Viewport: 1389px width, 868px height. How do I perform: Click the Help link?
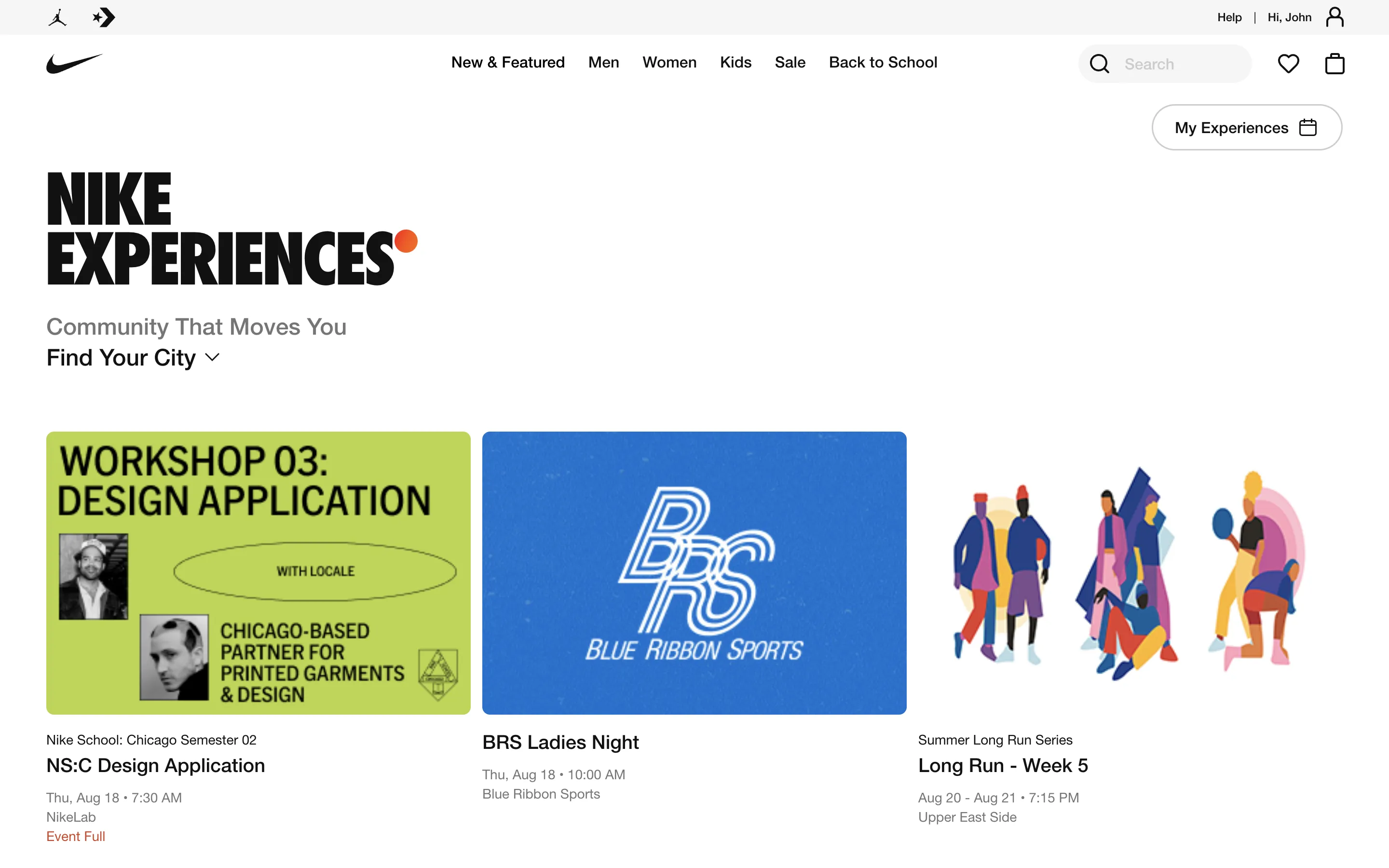pos(1229,17)
